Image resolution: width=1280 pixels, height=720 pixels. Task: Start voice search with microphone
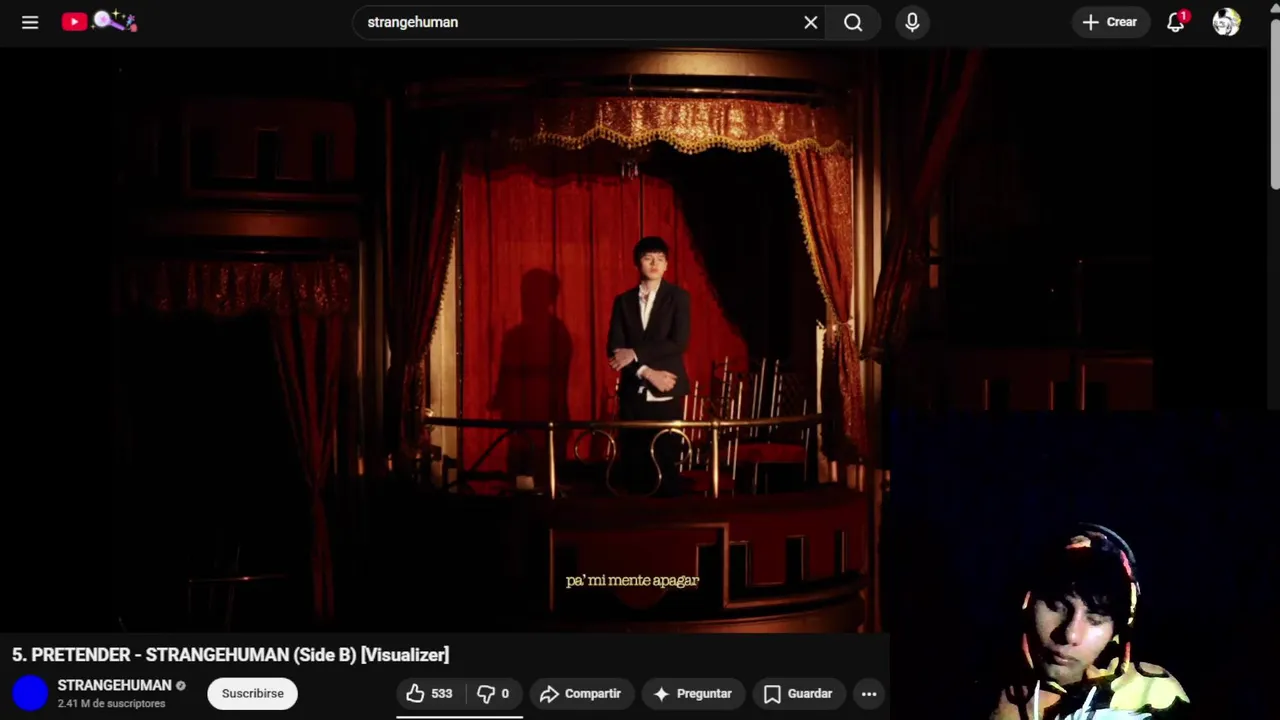coord(912,22)
